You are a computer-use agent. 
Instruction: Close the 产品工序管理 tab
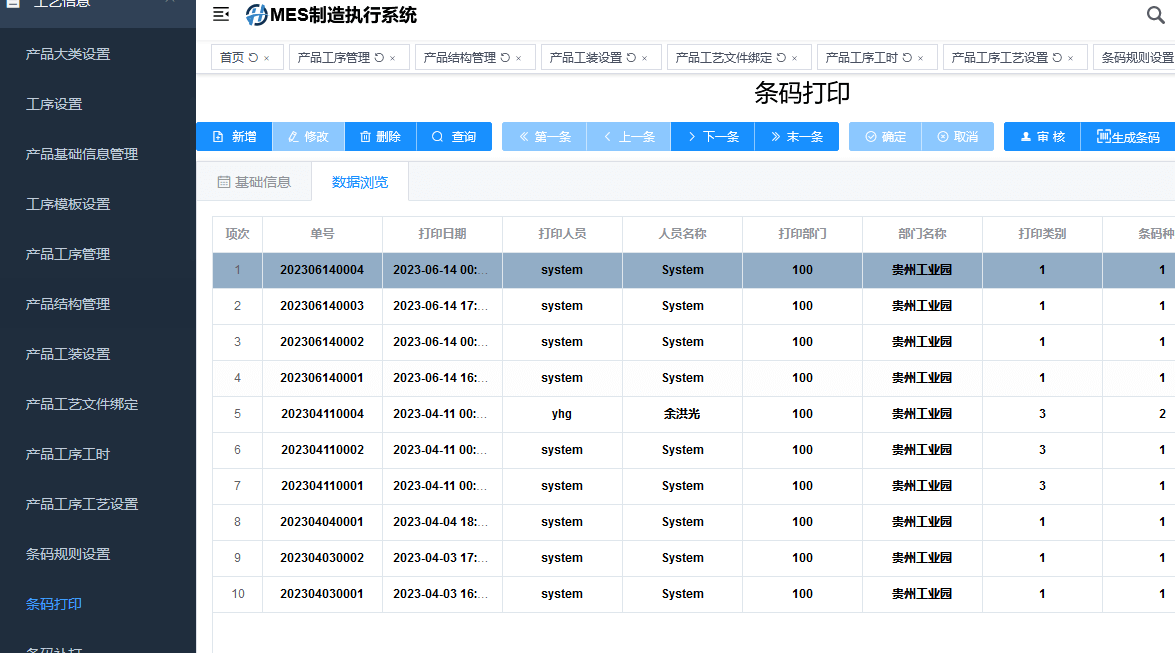tap(393, 58)
